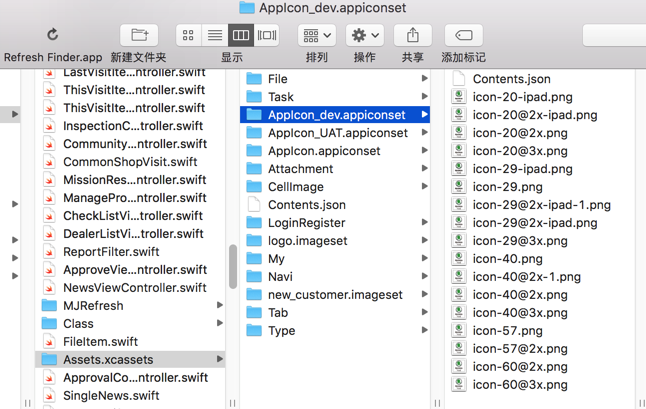Image resolution: width=646 pixels, height=409 pixels.
Task: Select the File folder
Action: [335, 79]
